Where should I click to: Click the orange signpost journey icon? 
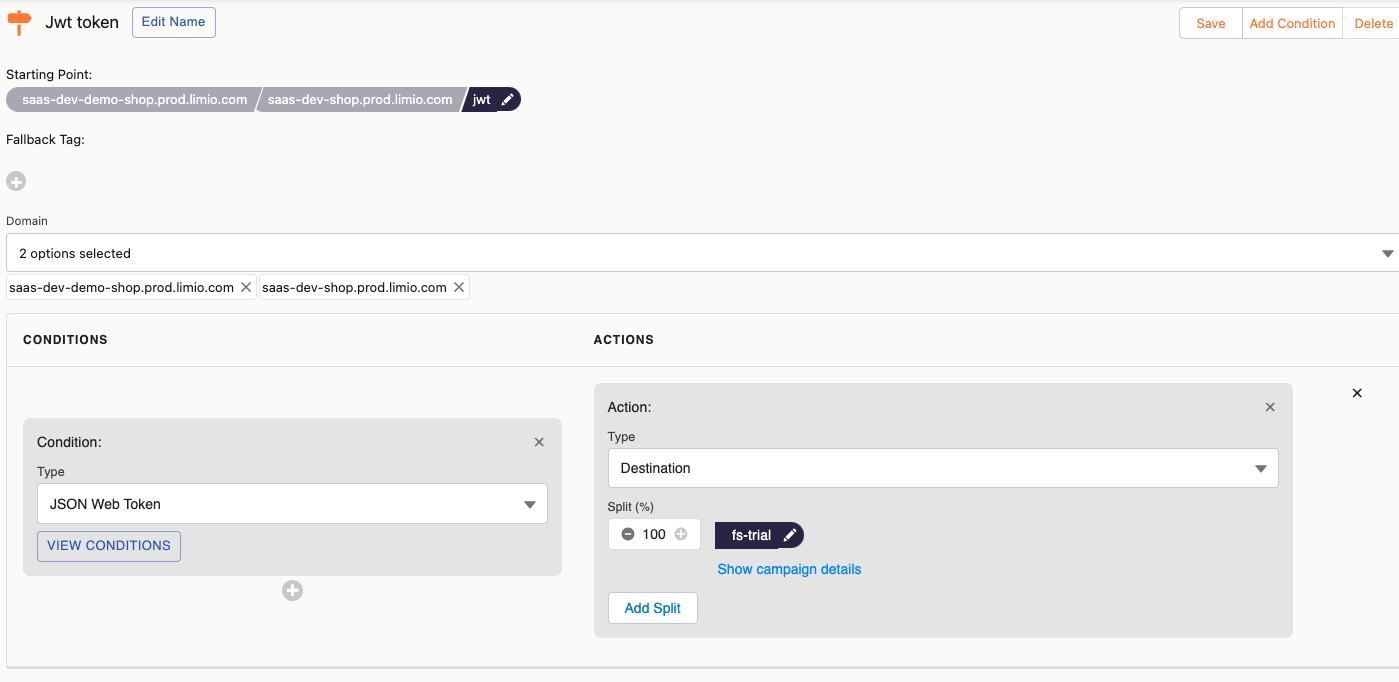(x=19, y=22)
